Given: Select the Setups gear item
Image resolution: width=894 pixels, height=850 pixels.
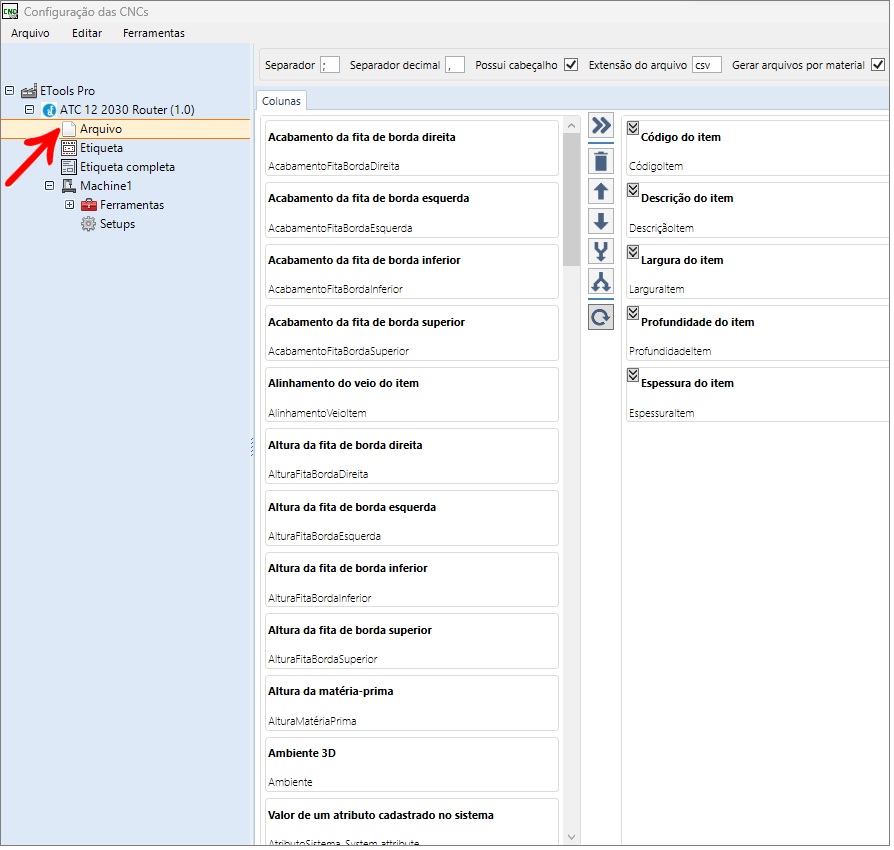Looking at the screenshot, I should point(108,225).
